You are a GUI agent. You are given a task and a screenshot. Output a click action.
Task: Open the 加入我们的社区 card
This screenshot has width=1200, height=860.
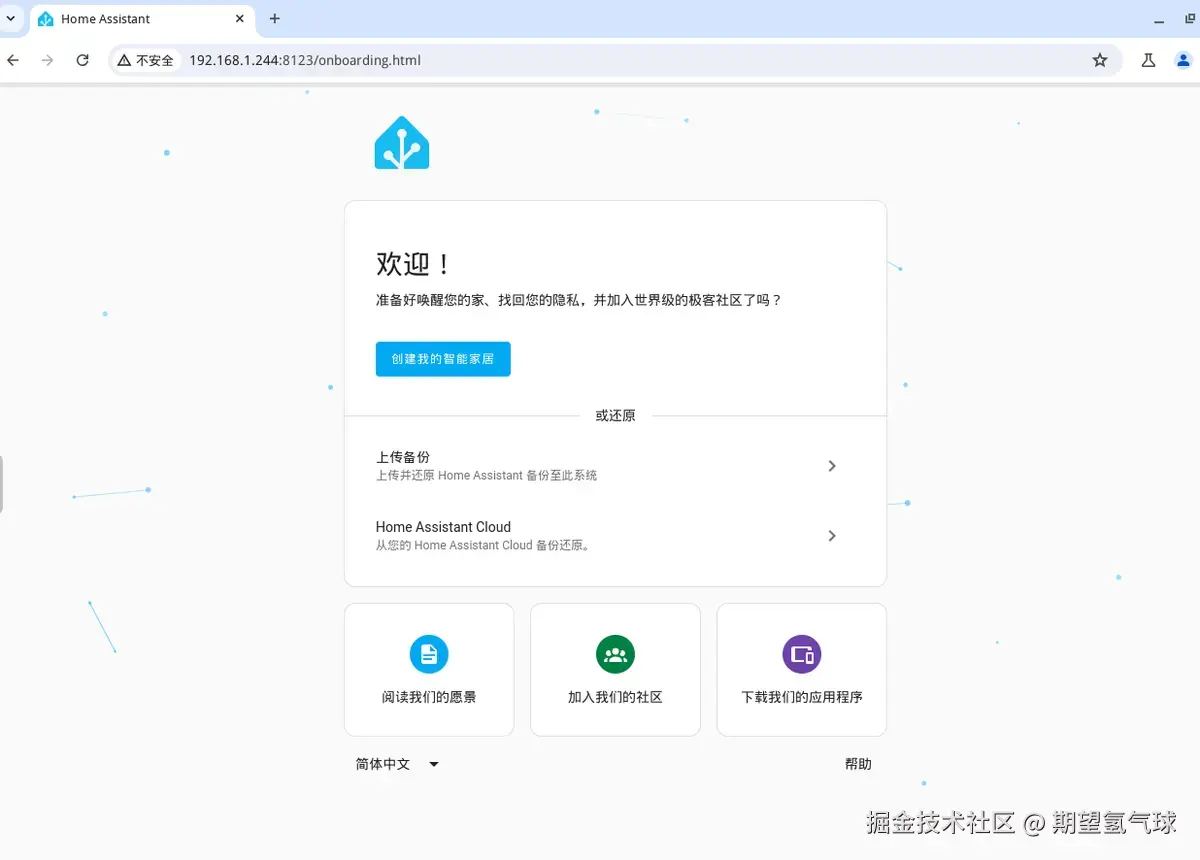pos(615,670)
